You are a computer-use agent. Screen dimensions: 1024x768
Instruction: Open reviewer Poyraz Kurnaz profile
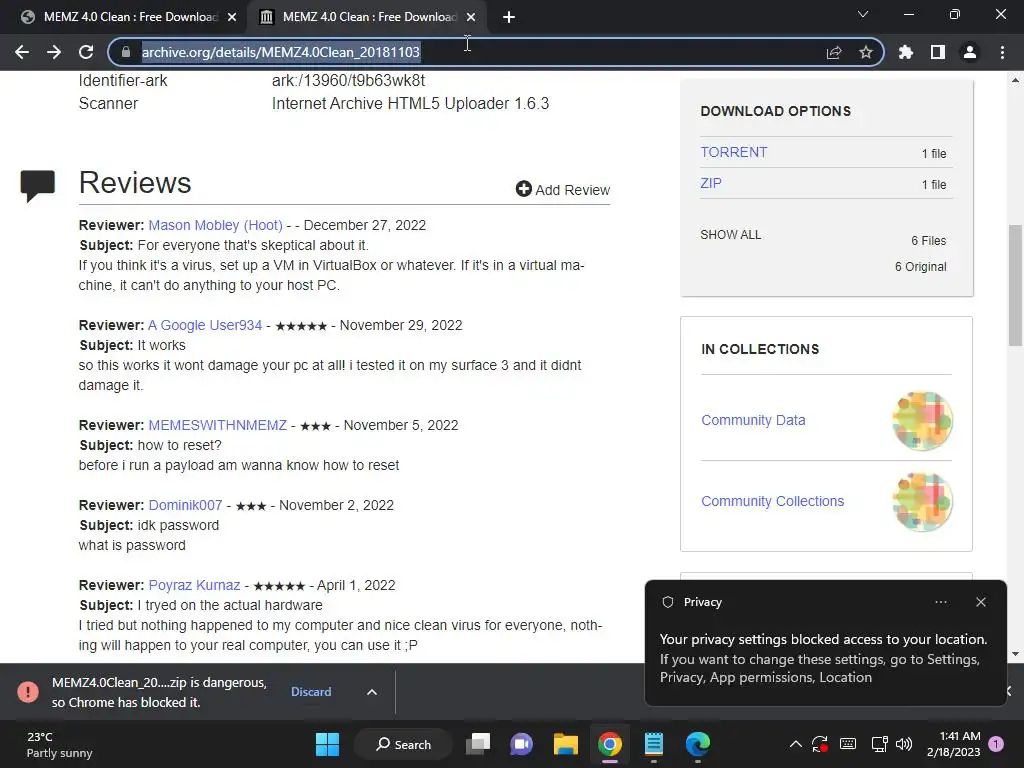pos(194,585)
